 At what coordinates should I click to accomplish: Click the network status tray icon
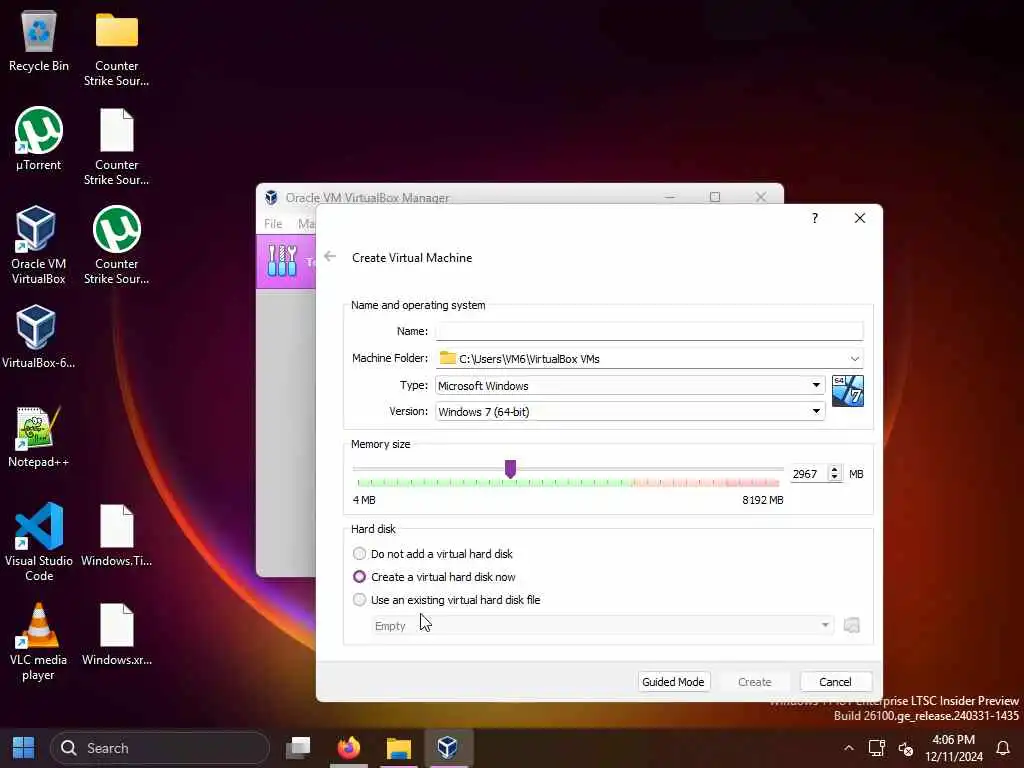click(x=876, y=748)
